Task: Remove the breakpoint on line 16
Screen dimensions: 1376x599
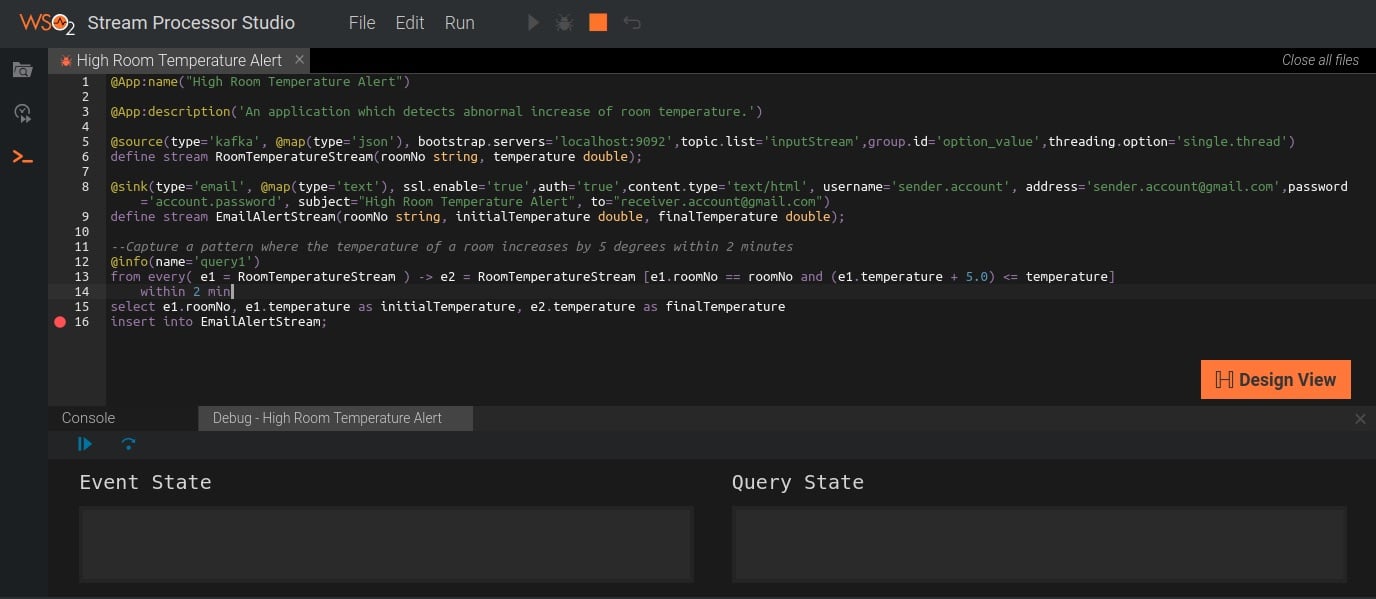Action: [x=60, y=322]
